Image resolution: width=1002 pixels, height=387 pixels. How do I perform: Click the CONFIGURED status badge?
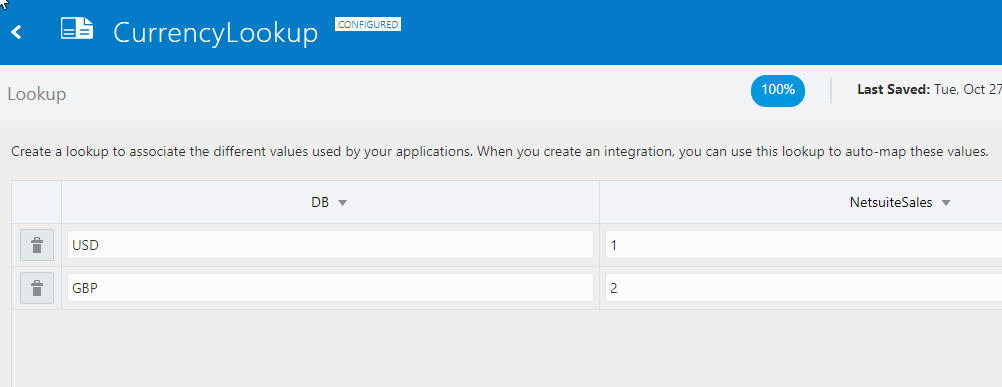[x=368, y=25]
